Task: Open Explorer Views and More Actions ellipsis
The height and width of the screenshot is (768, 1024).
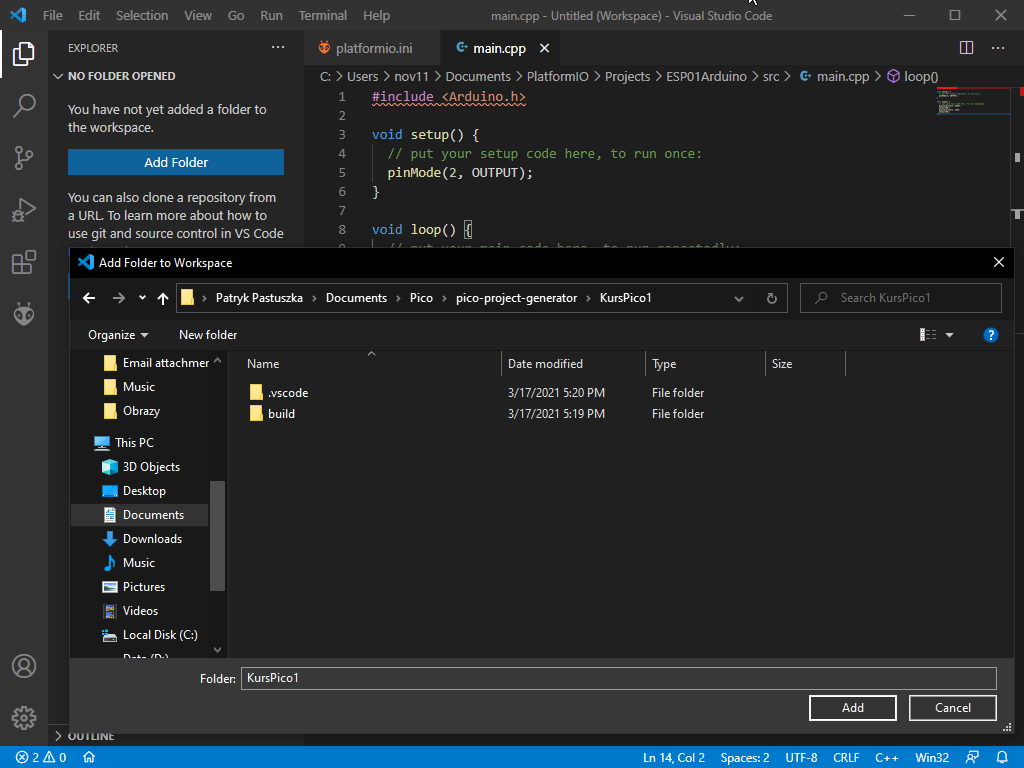Action: 278,48
